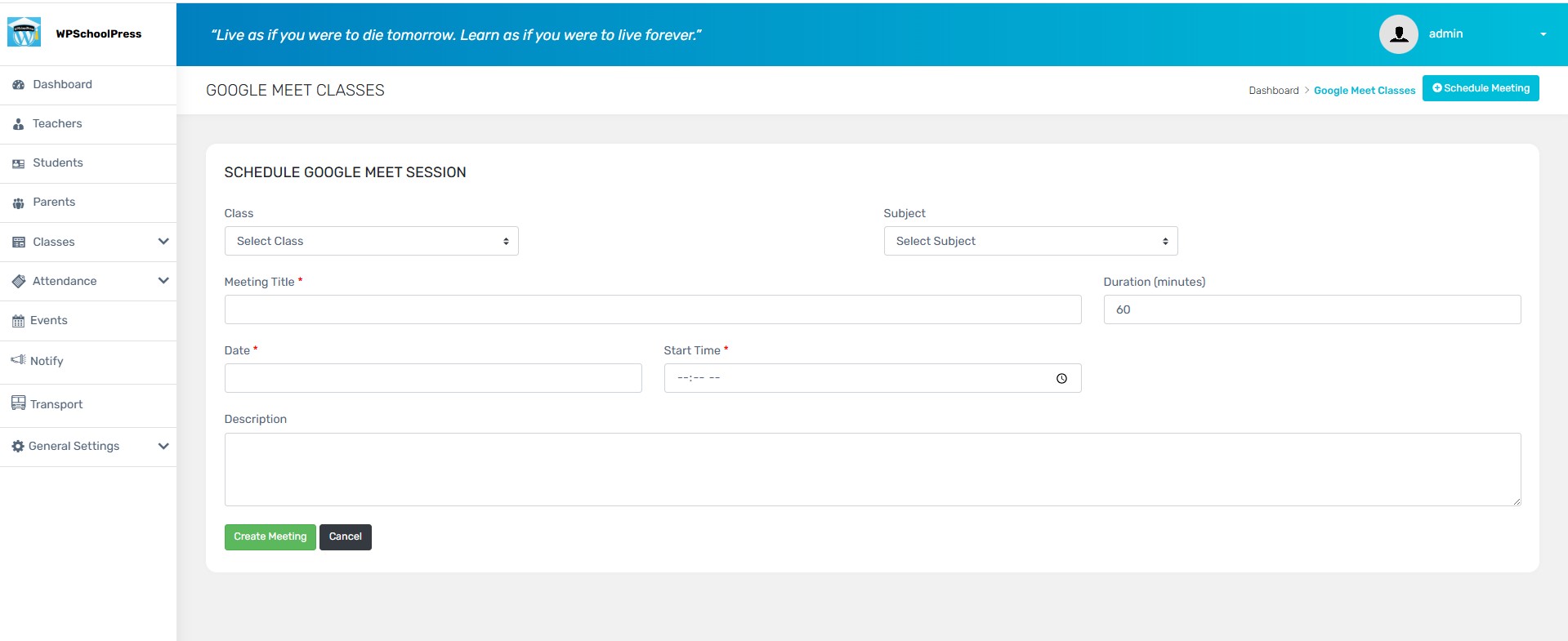Screen dimensions: 1568x641
Task: Click into the Date field
Action: click(433, 378)
